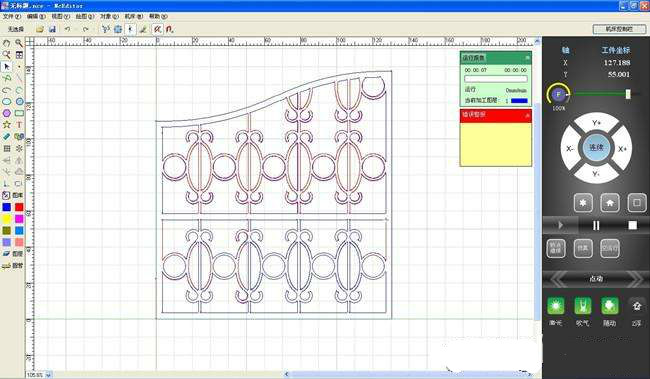Toggle the green follow (随动) switch

coord(609,306)
